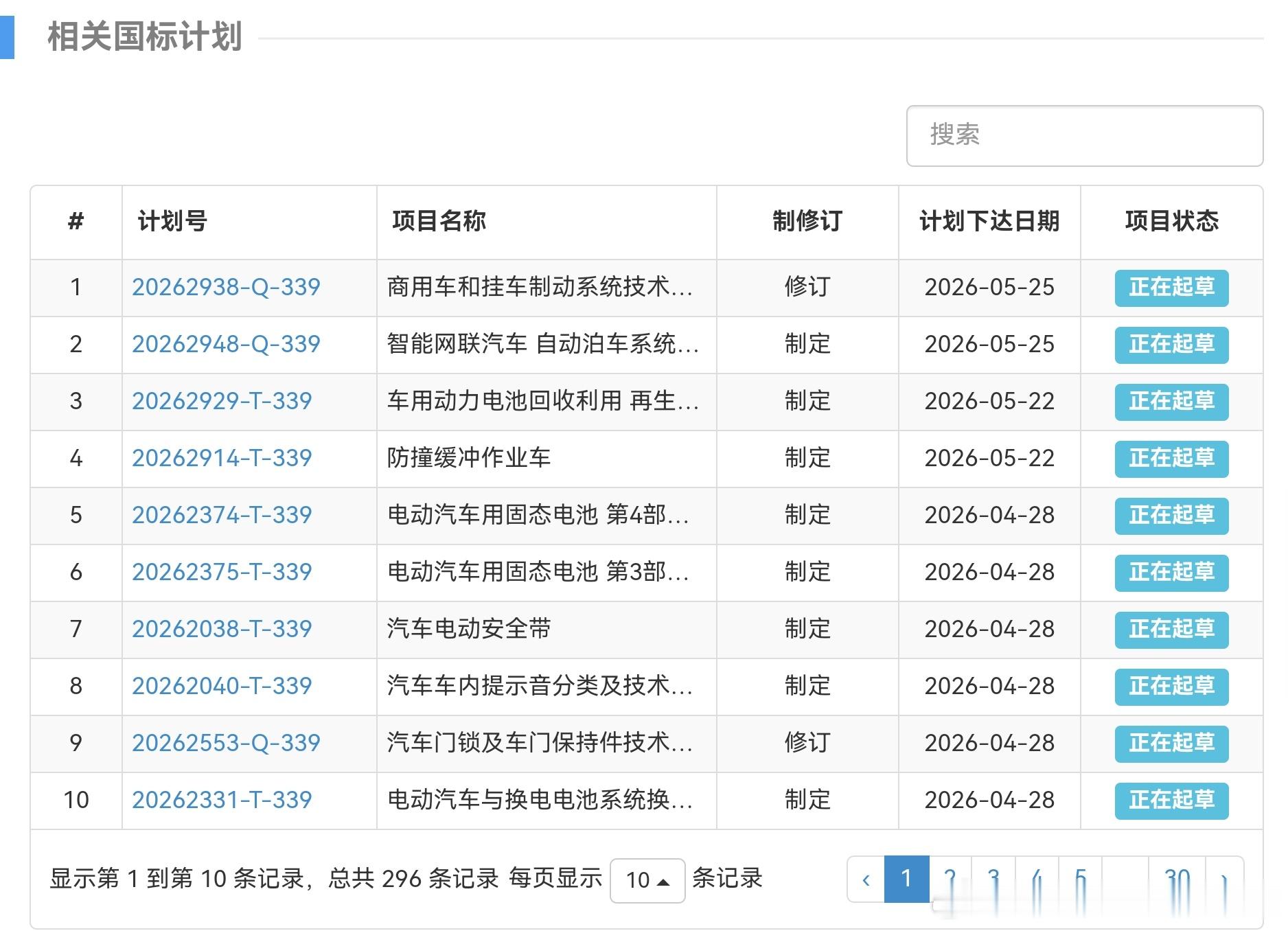Click project name 汽车电动安全带
Image resolution: width=1288 pixels, height=931 pixels.
point(469,629)
